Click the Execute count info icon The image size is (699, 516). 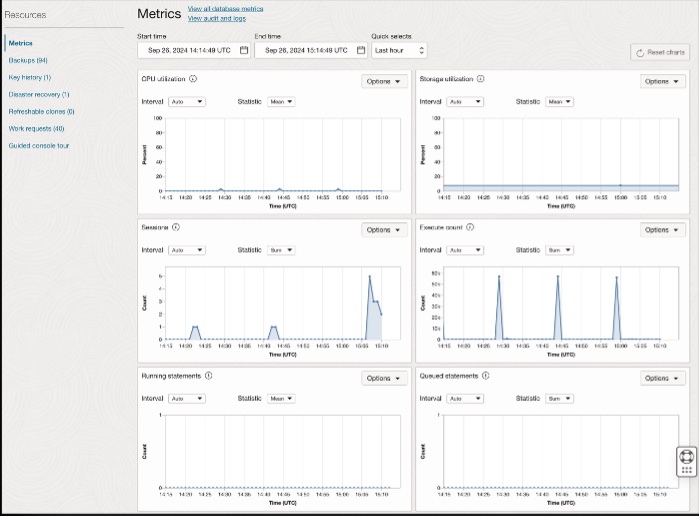point(470,227)
